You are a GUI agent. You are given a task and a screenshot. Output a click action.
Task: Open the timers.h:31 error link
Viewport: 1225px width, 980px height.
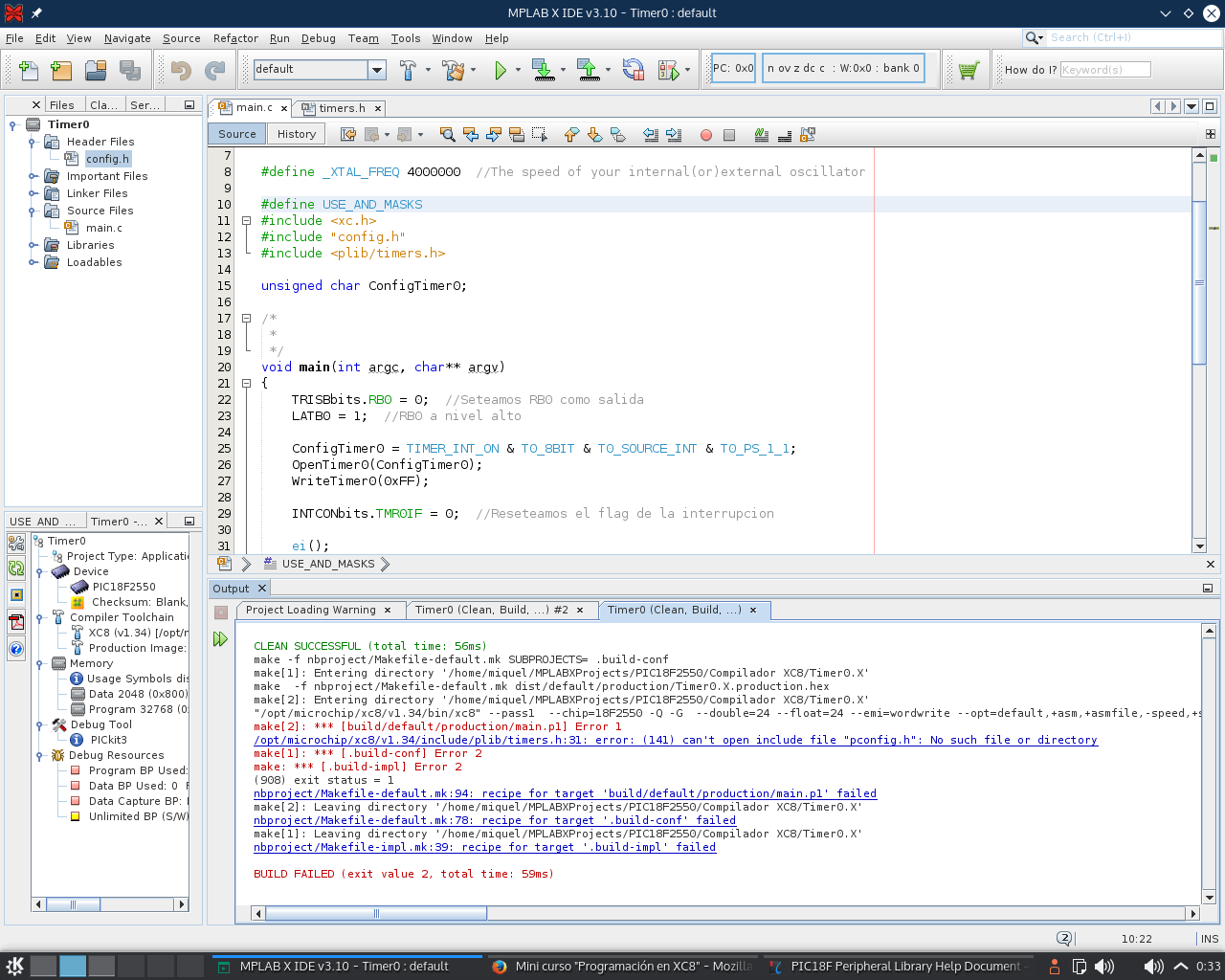pyautogui.click(x=676, y=740)
